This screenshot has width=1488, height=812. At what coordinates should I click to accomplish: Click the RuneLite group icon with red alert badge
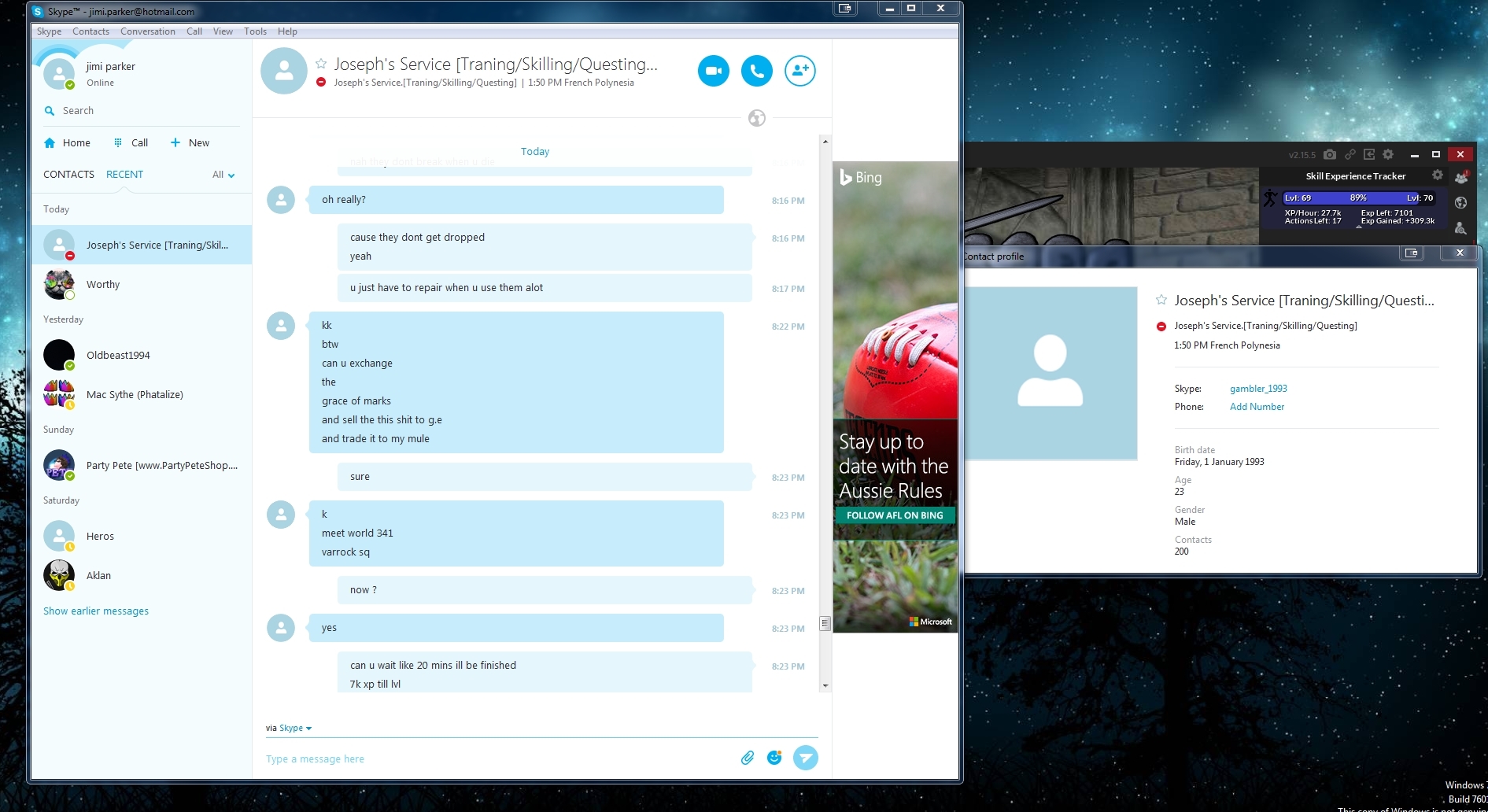[1462, 177]
